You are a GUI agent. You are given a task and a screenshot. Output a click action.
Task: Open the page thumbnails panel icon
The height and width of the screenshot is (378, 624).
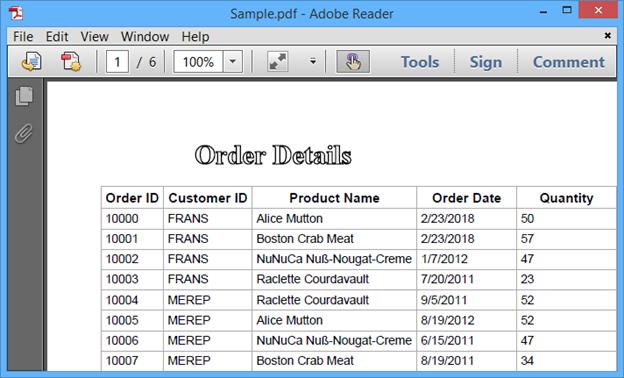pyautogui.click(x=24, y=96)
